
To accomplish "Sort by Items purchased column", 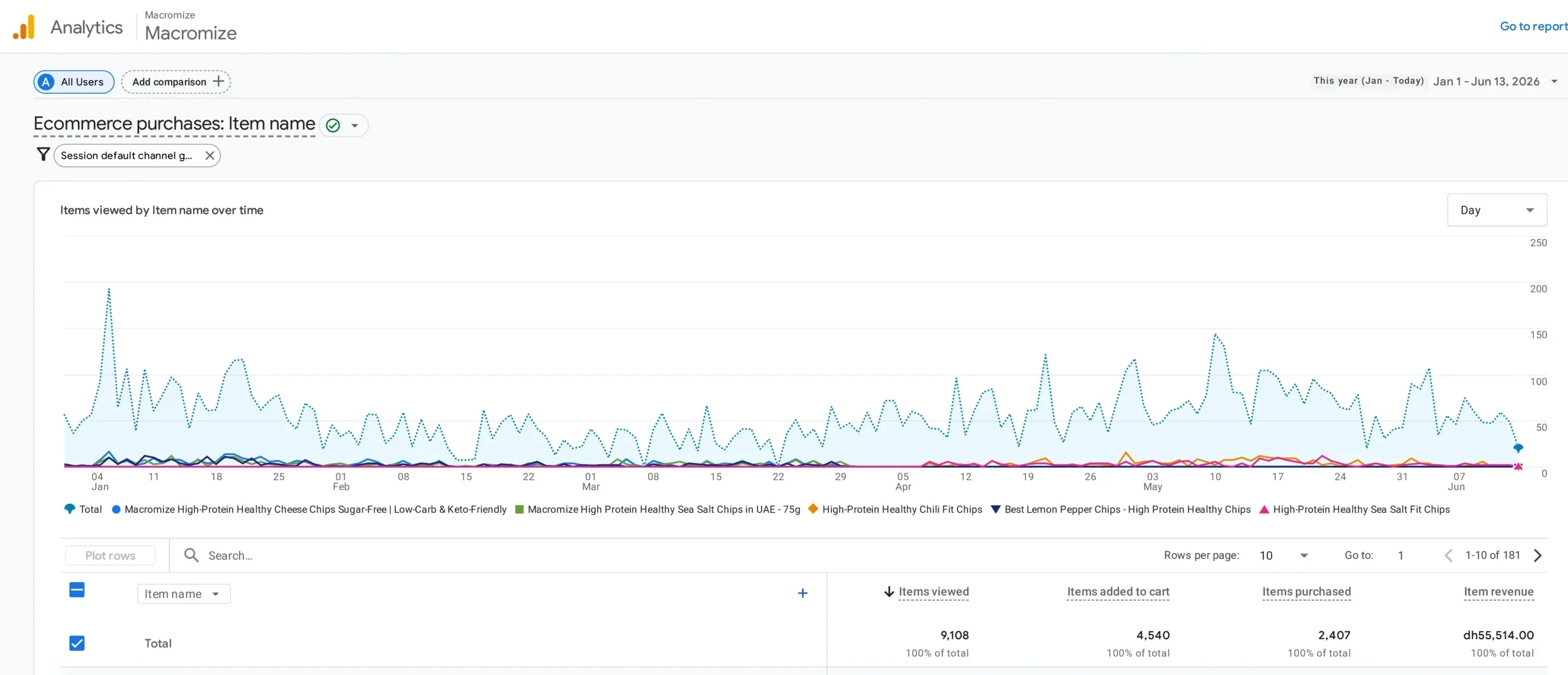I will tap(1306, 592).
